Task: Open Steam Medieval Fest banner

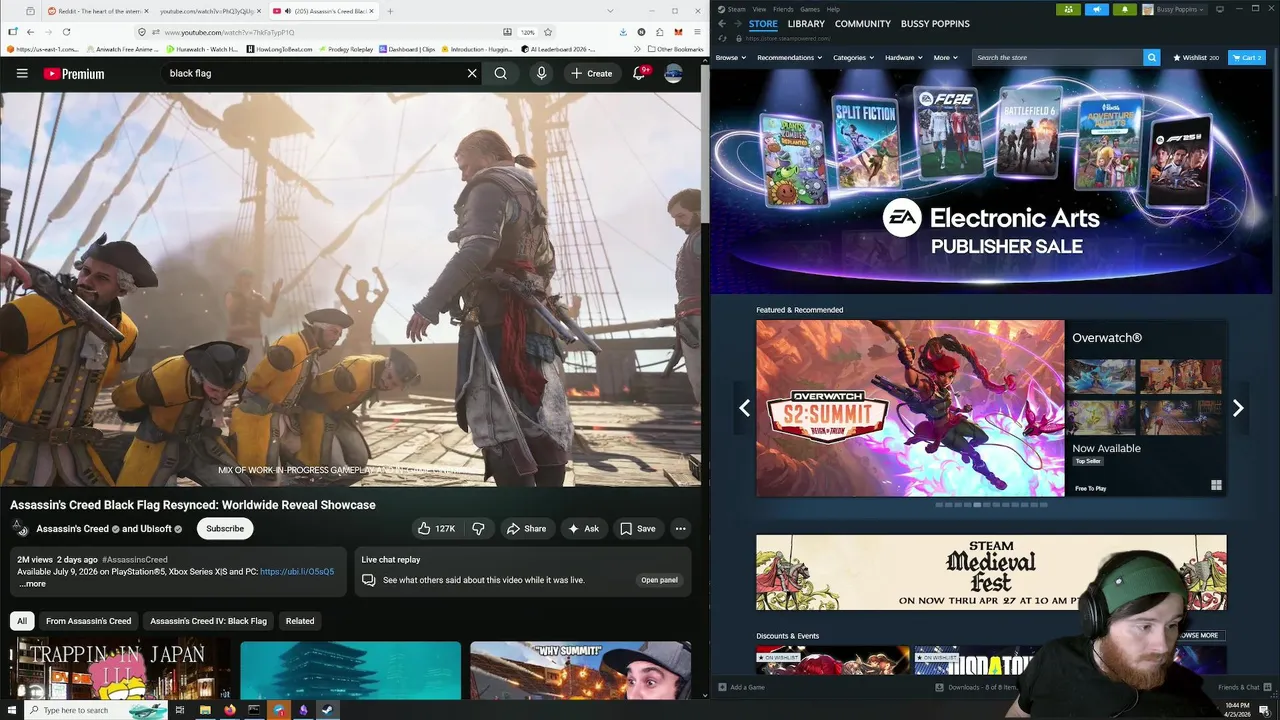Action: [x=991, y=572]
